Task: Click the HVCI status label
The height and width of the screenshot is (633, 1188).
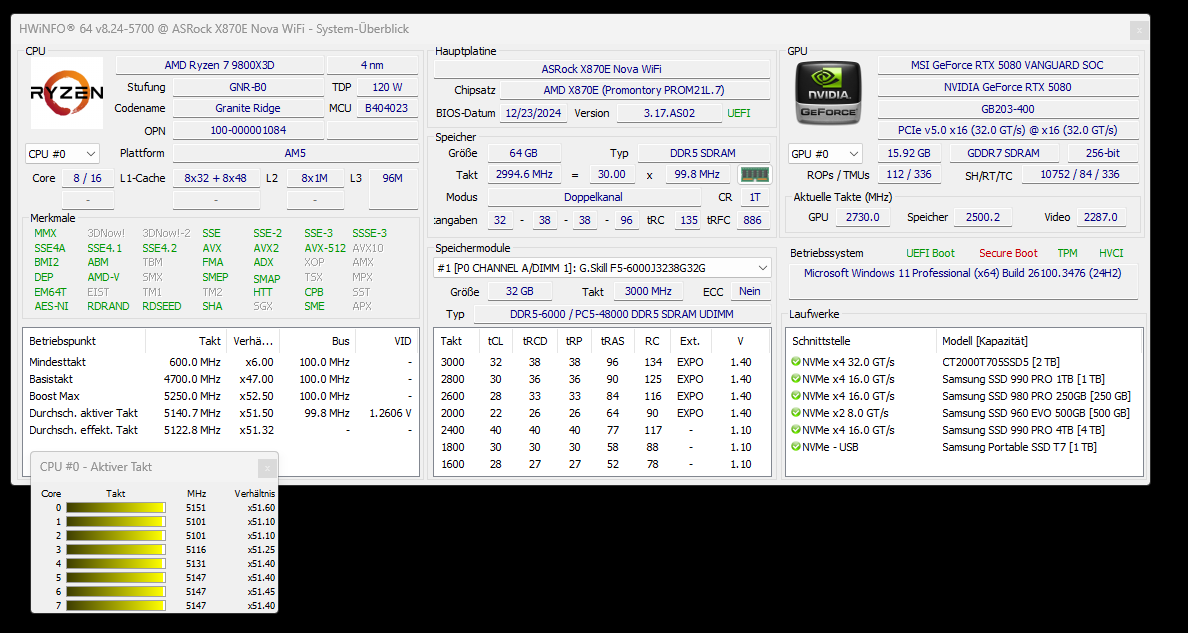Action: [x=1111, y=253]
